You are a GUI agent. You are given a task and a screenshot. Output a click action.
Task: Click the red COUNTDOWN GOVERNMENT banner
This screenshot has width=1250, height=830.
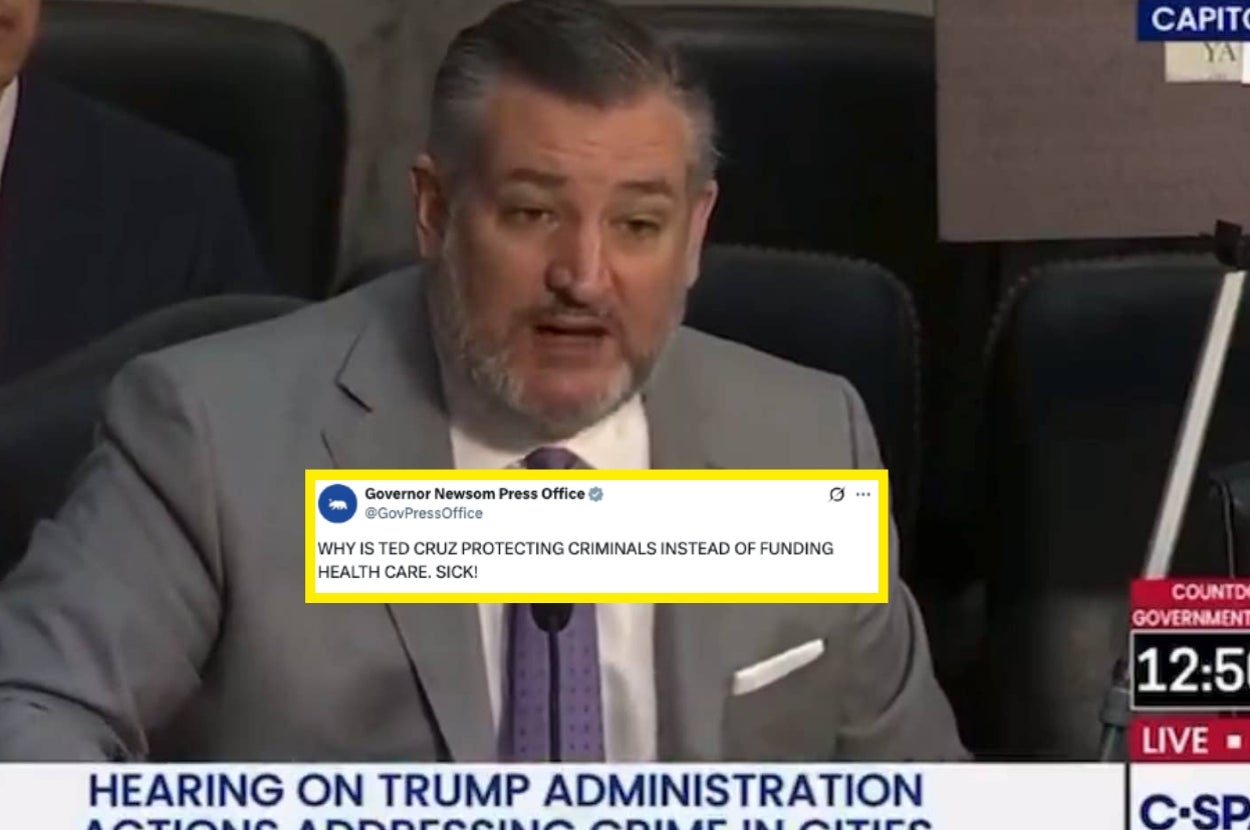[1190, 604]
